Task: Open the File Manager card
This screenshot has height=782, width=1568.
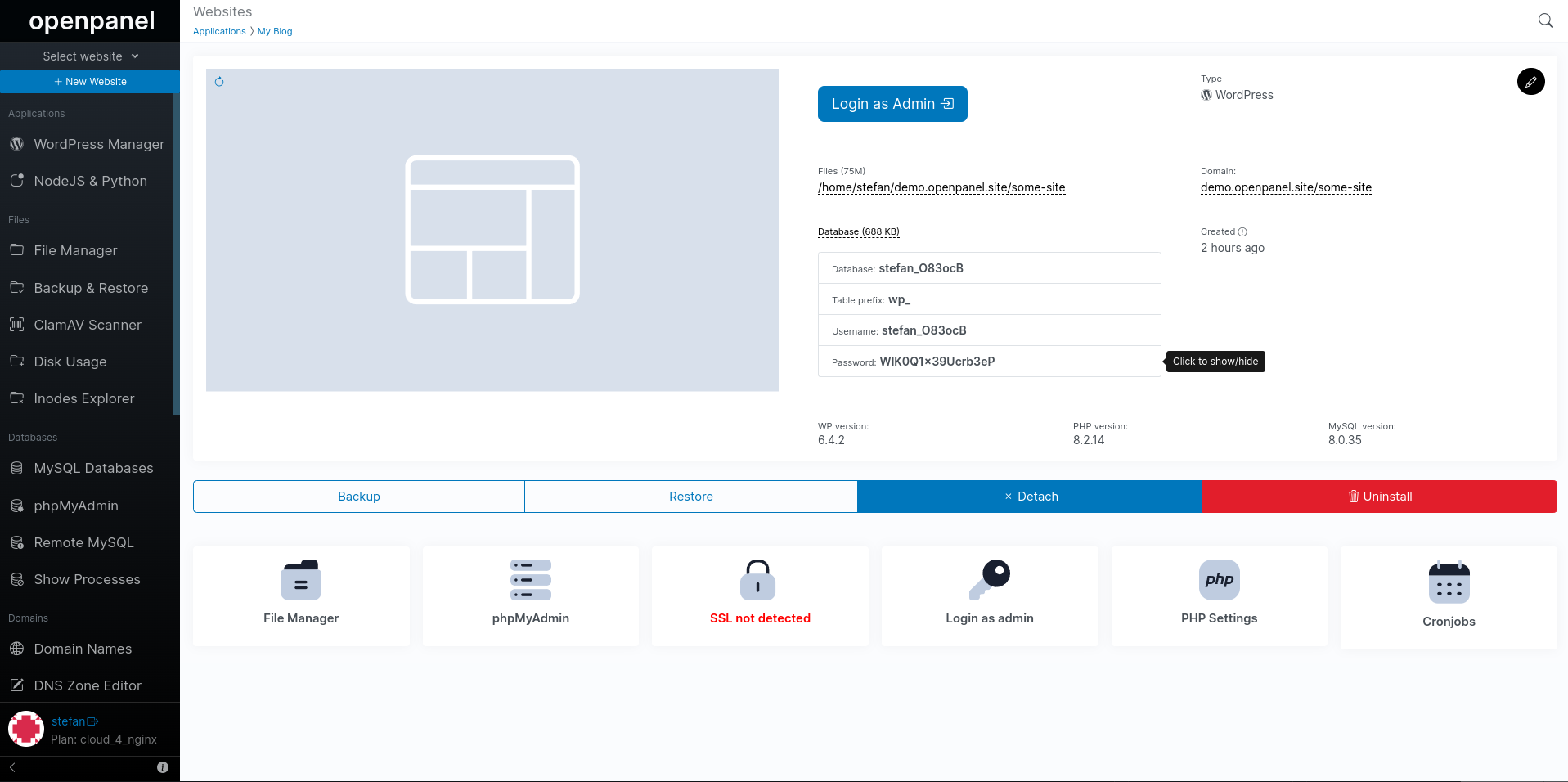Action: click(x=301, y=596)
